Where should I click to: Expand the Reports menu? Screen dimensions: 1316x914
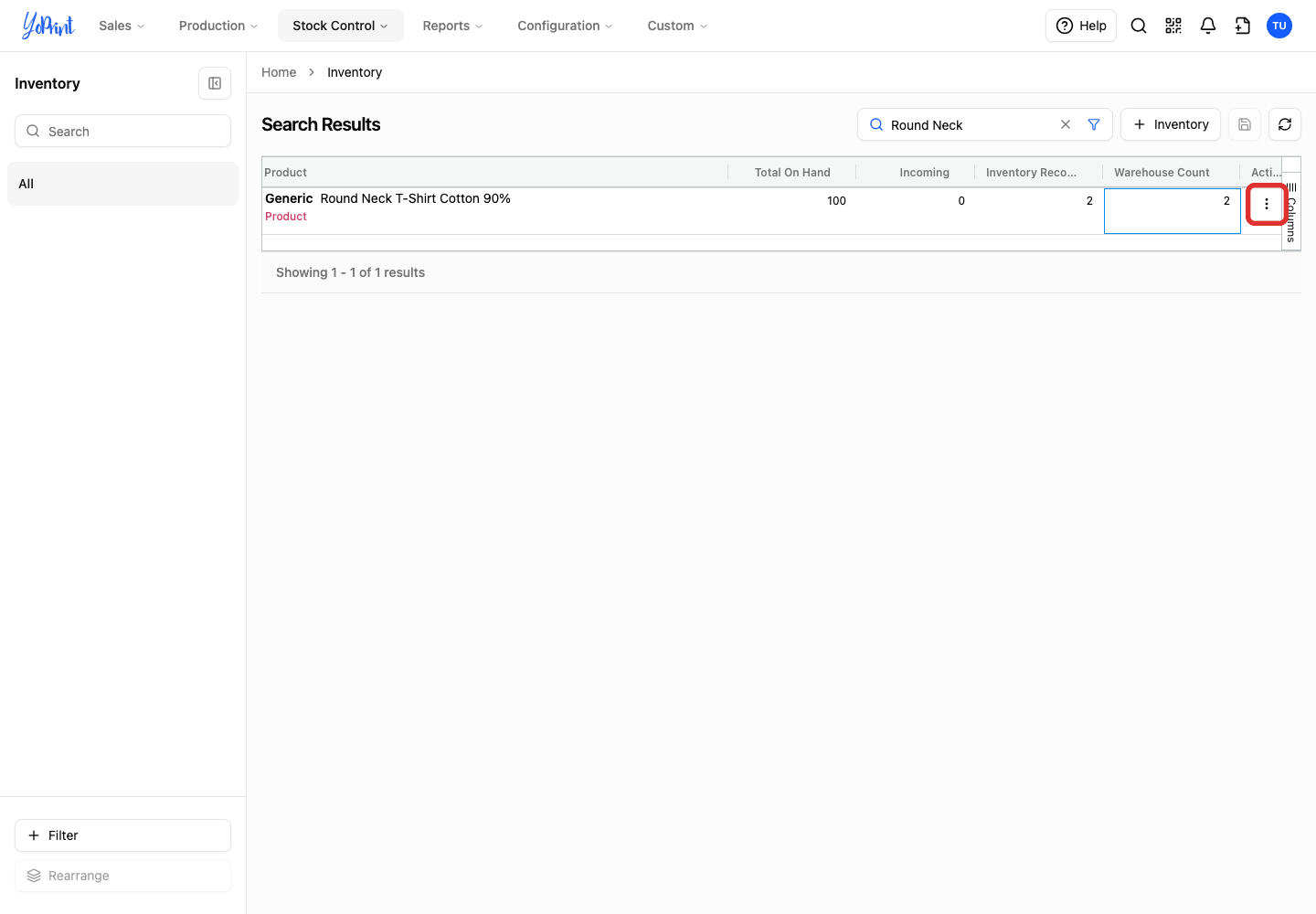point(452,26)
